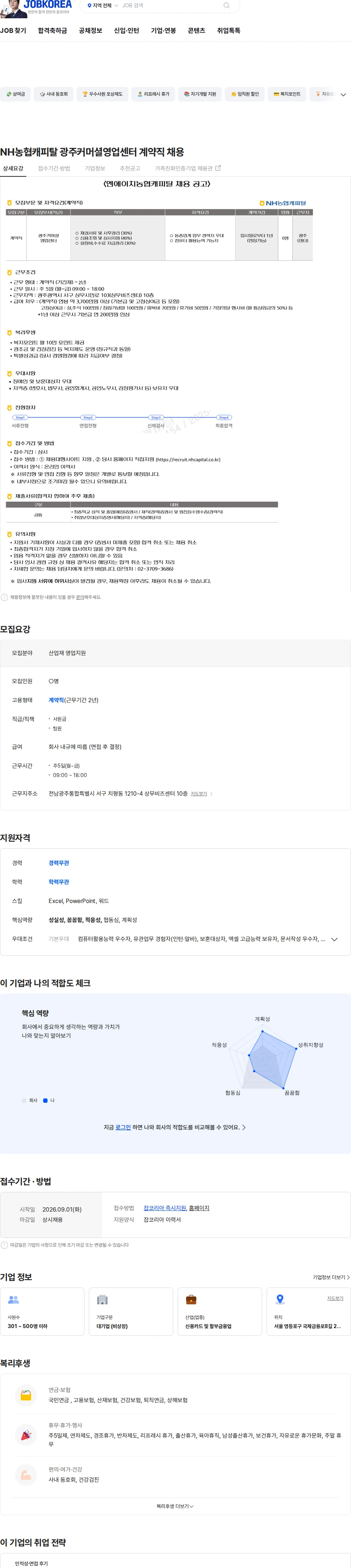The height and width of the screenshot is (1568, 351).
Task: Select the 접수기간·방법 tab
Action: (x=54, y=169)
